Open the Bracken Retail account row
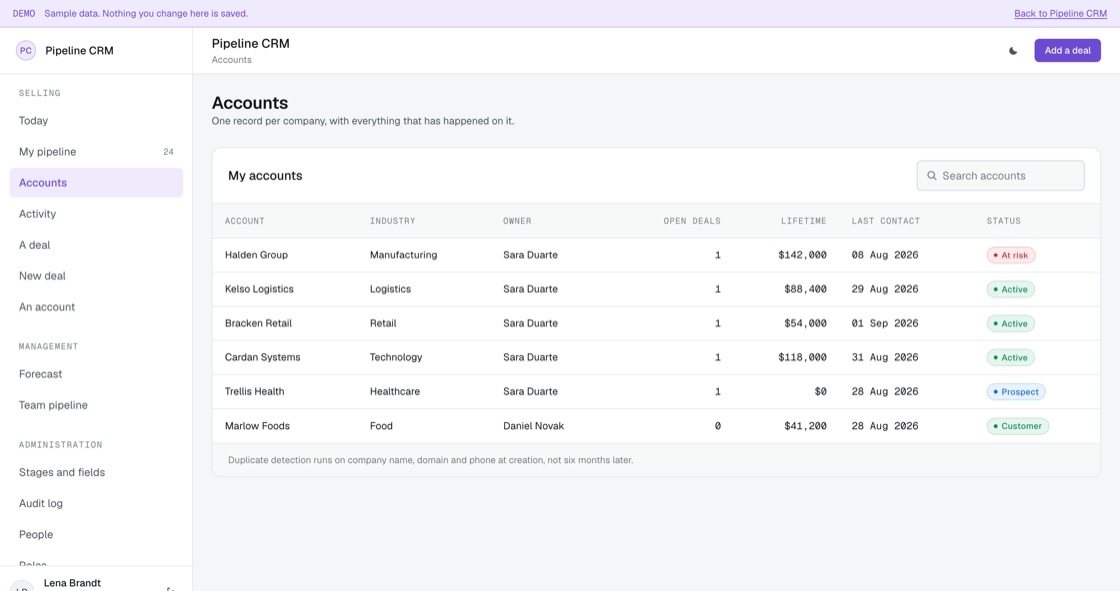 pos(656,324)
